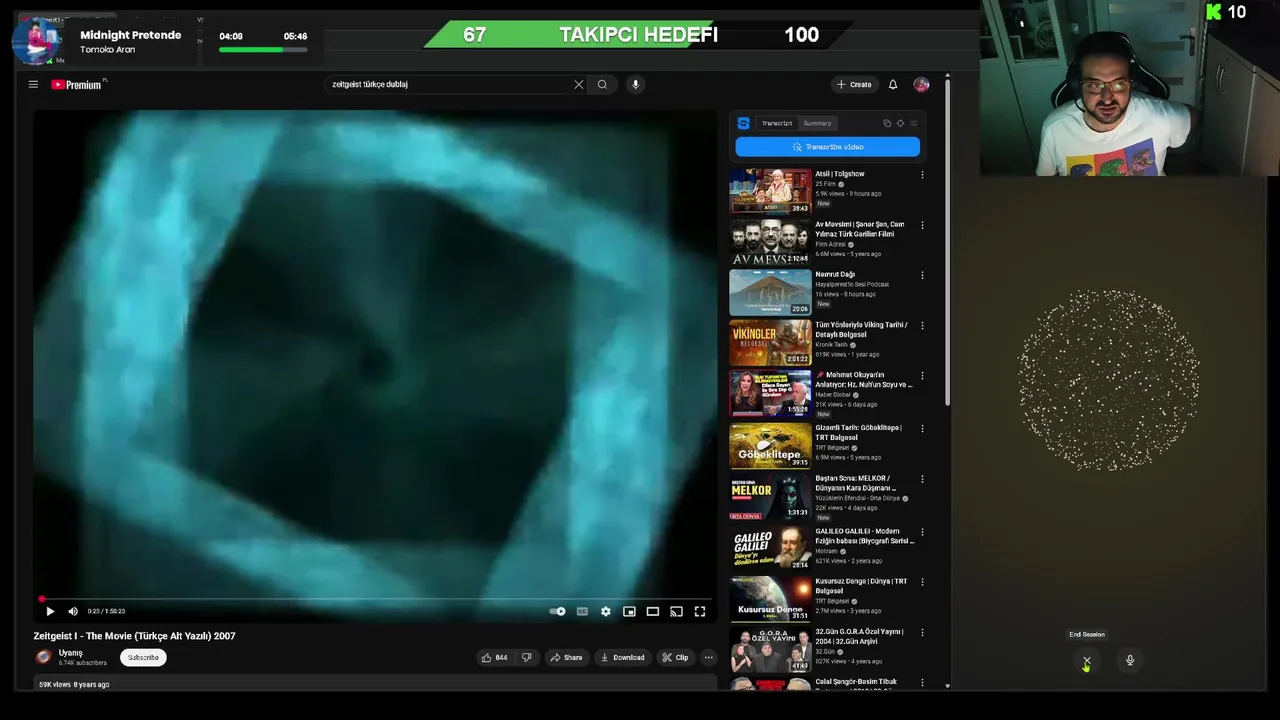The height and width of the screenshot is (720, 1280).
Task: Dislike the Zeitgeist video
Action: tap(527, 657)
